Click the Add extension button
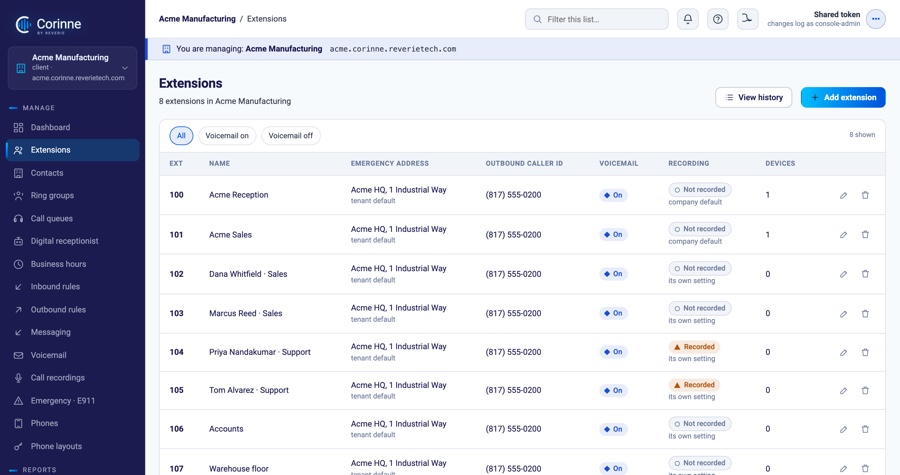The width and height of the screenshot is (900, 475). tap(843, 98)
